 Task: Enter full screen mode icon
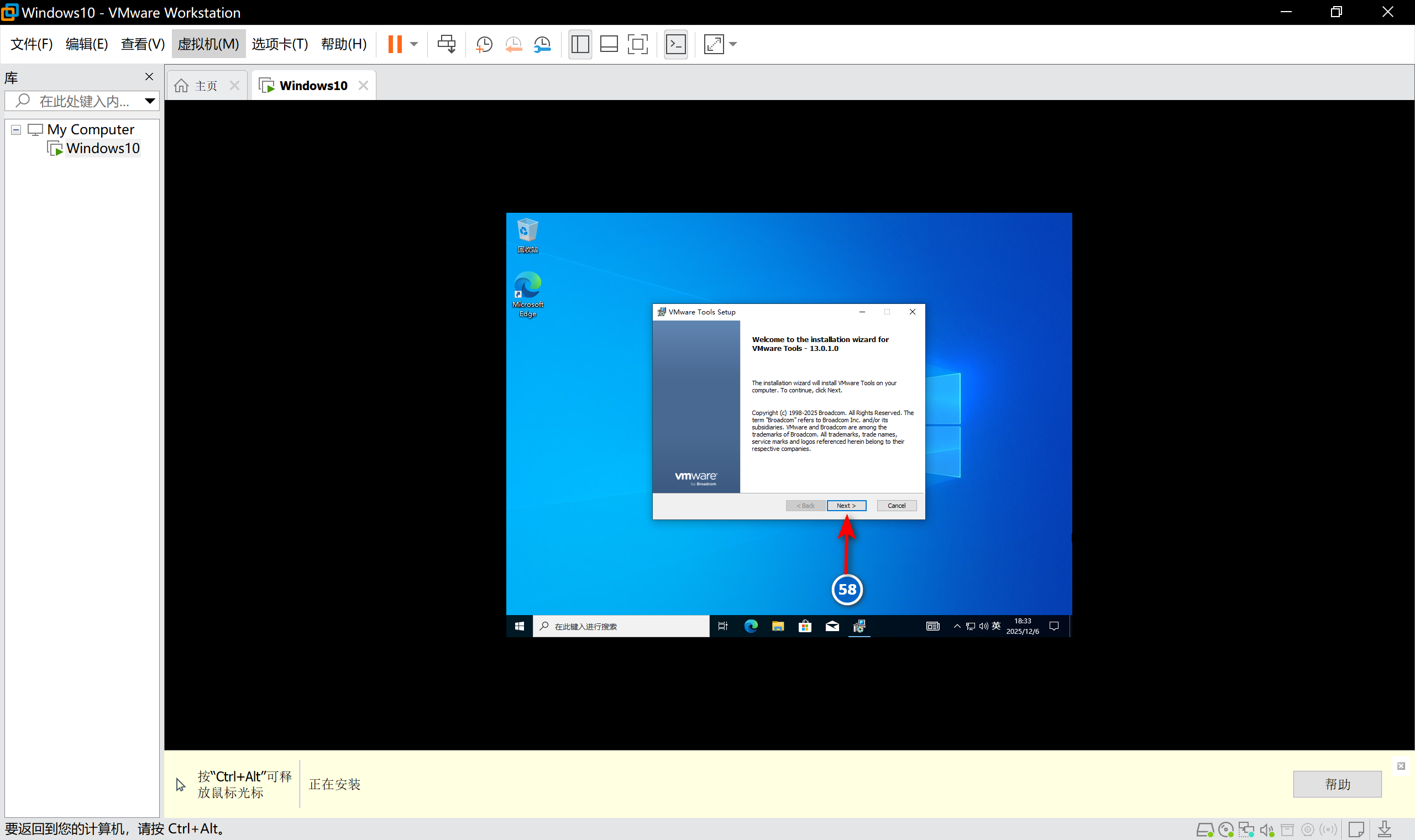(637, 44)
